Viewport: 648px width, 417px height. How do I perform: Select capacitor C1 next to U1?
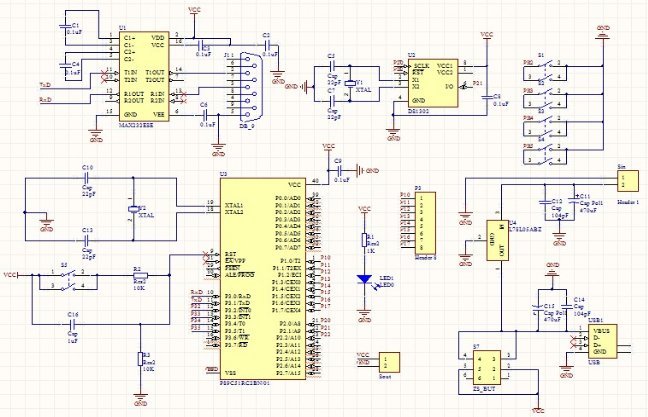pos(65,26)
